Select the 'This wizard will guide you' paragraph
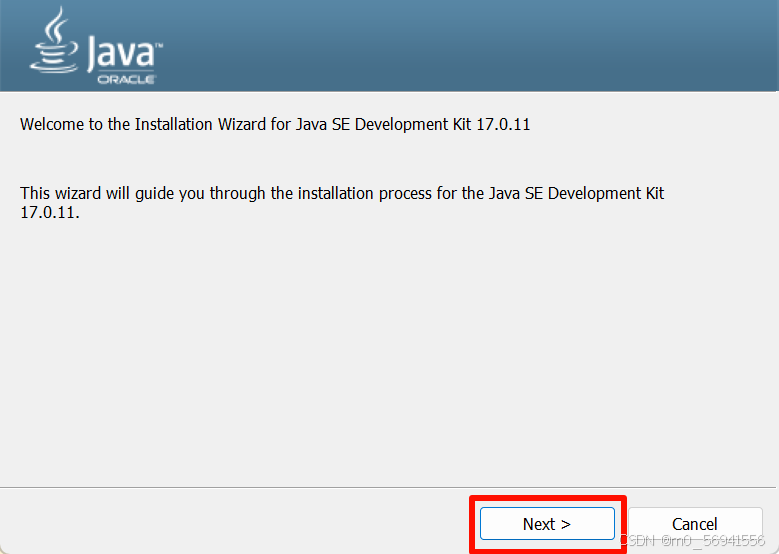 tap(342, 203)
